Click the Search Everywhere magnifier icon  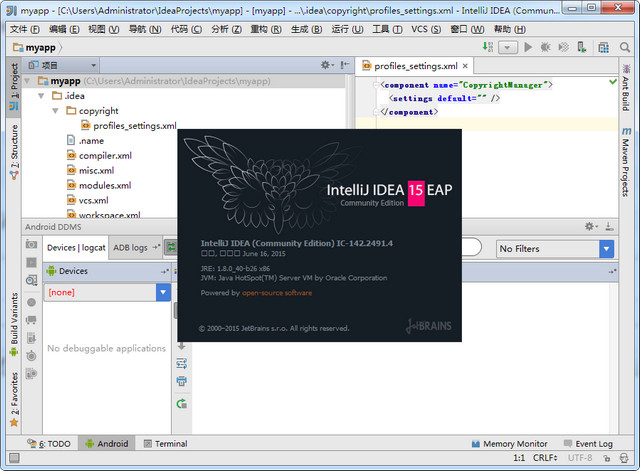click(x=624, y=47)
